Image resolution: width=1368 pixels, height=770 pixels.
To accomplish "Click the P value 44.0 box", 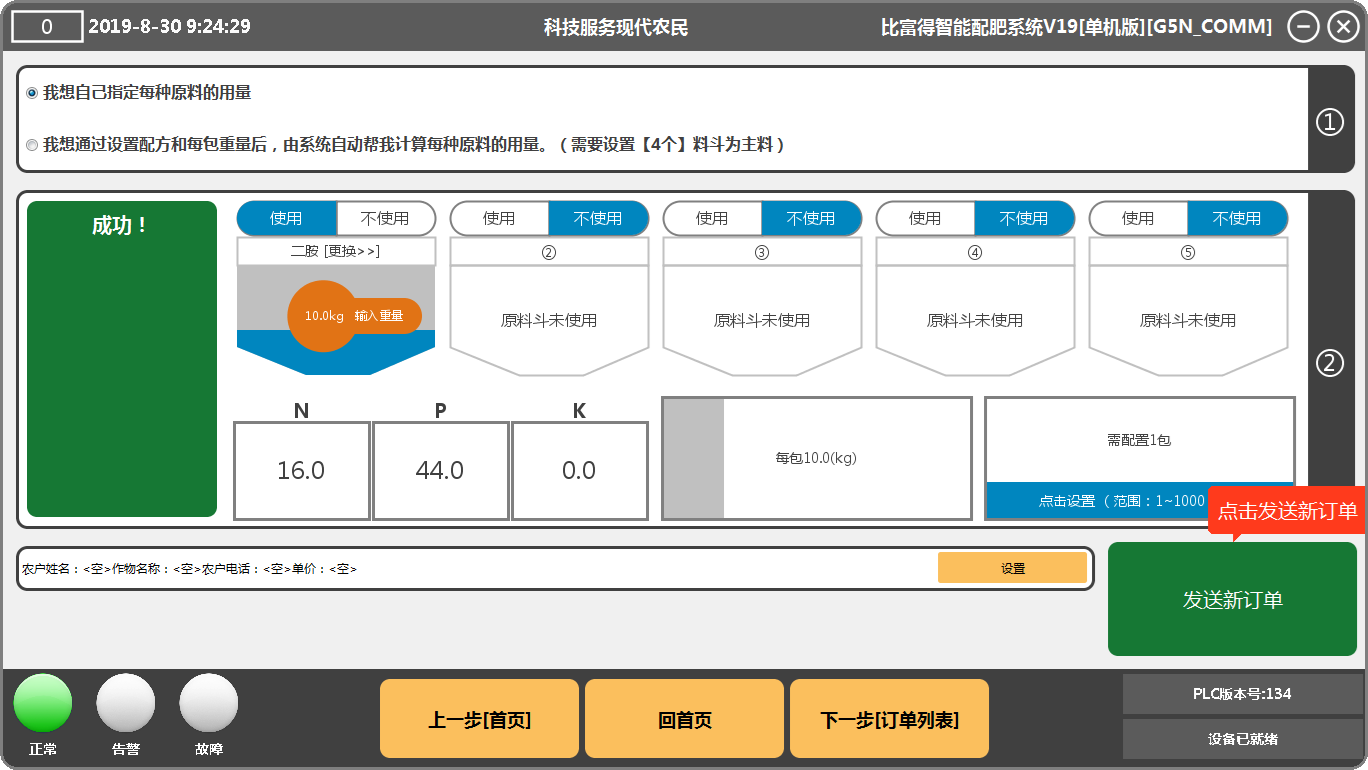I will coord(441,471).
